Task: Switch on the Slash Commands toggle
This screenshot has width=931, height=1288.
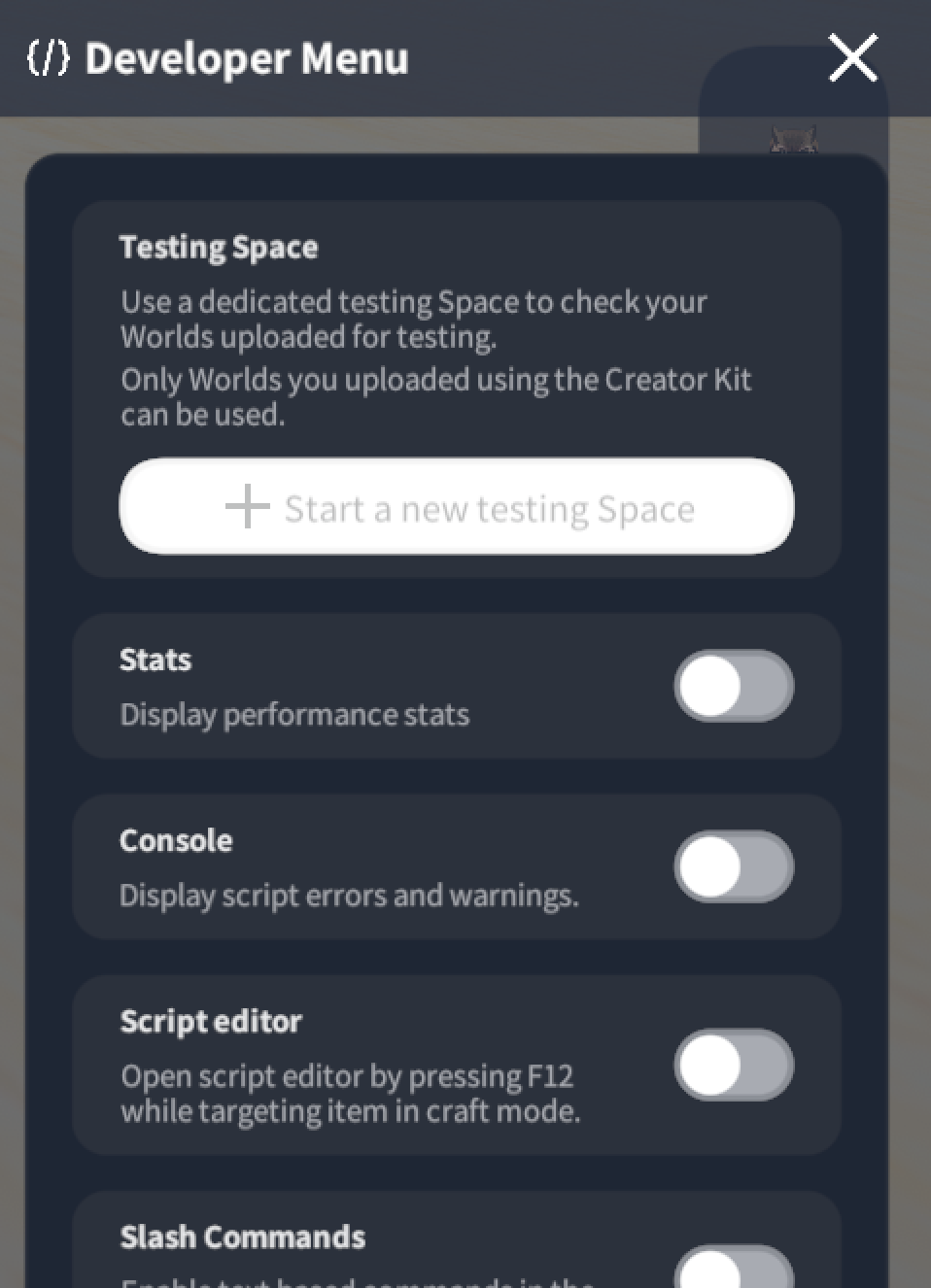Action: point(734,1267)
